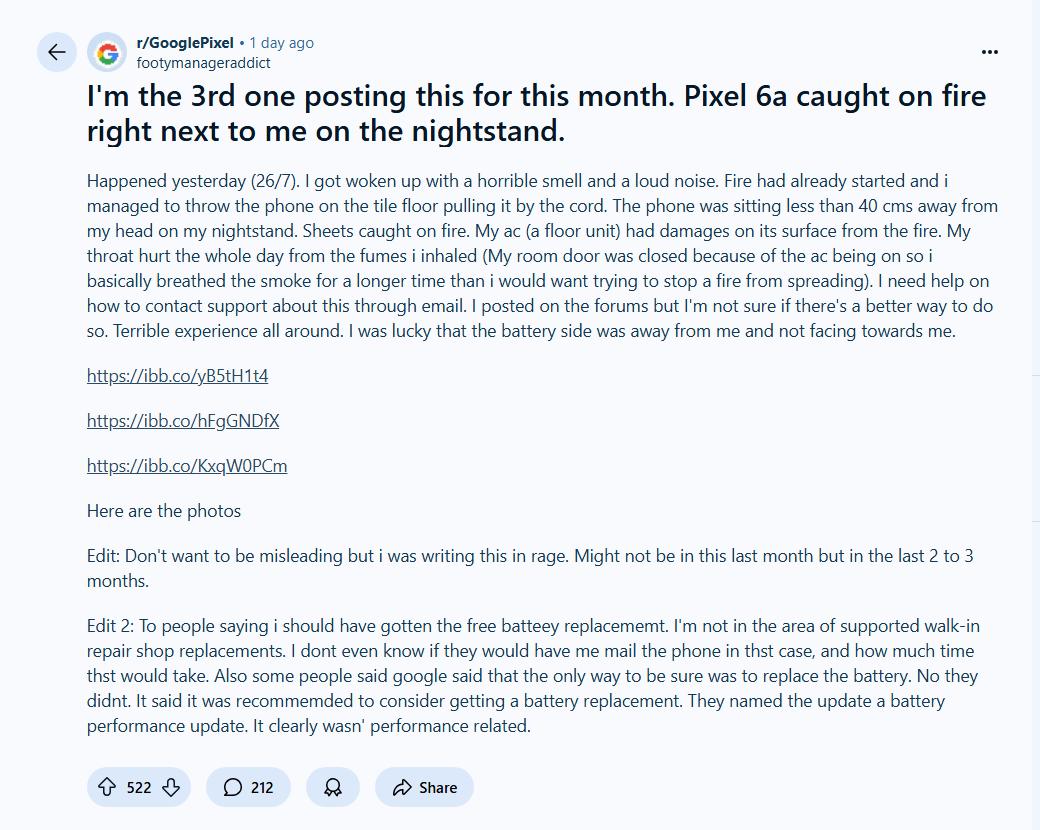Viewport: 1040px width, 830px height.
Task: Click the Share button label
Action: pos(438,788)
